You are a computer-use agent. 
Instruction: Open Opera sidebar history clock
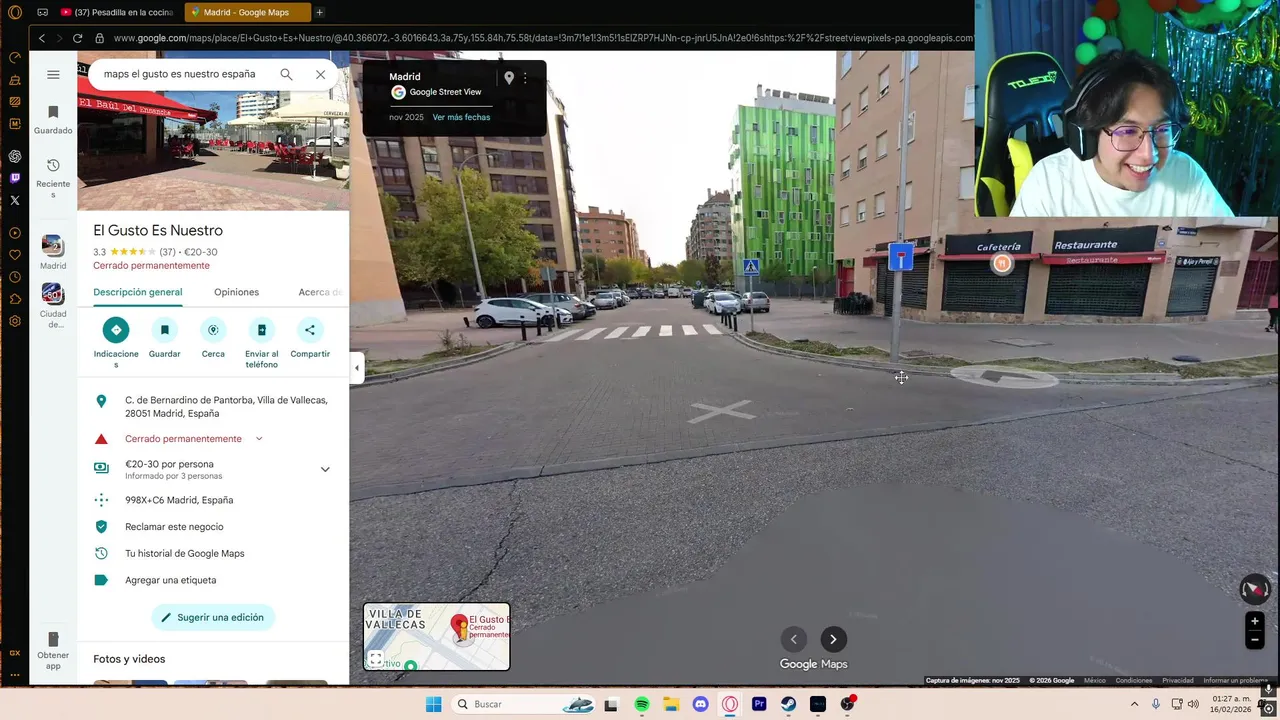point(15,277)
